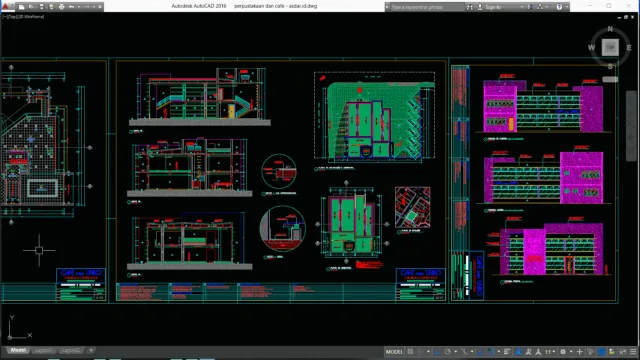Click the blue hardware acceleration icon
The height and width of the screenshot is (360, 640).
coord(602,352)
